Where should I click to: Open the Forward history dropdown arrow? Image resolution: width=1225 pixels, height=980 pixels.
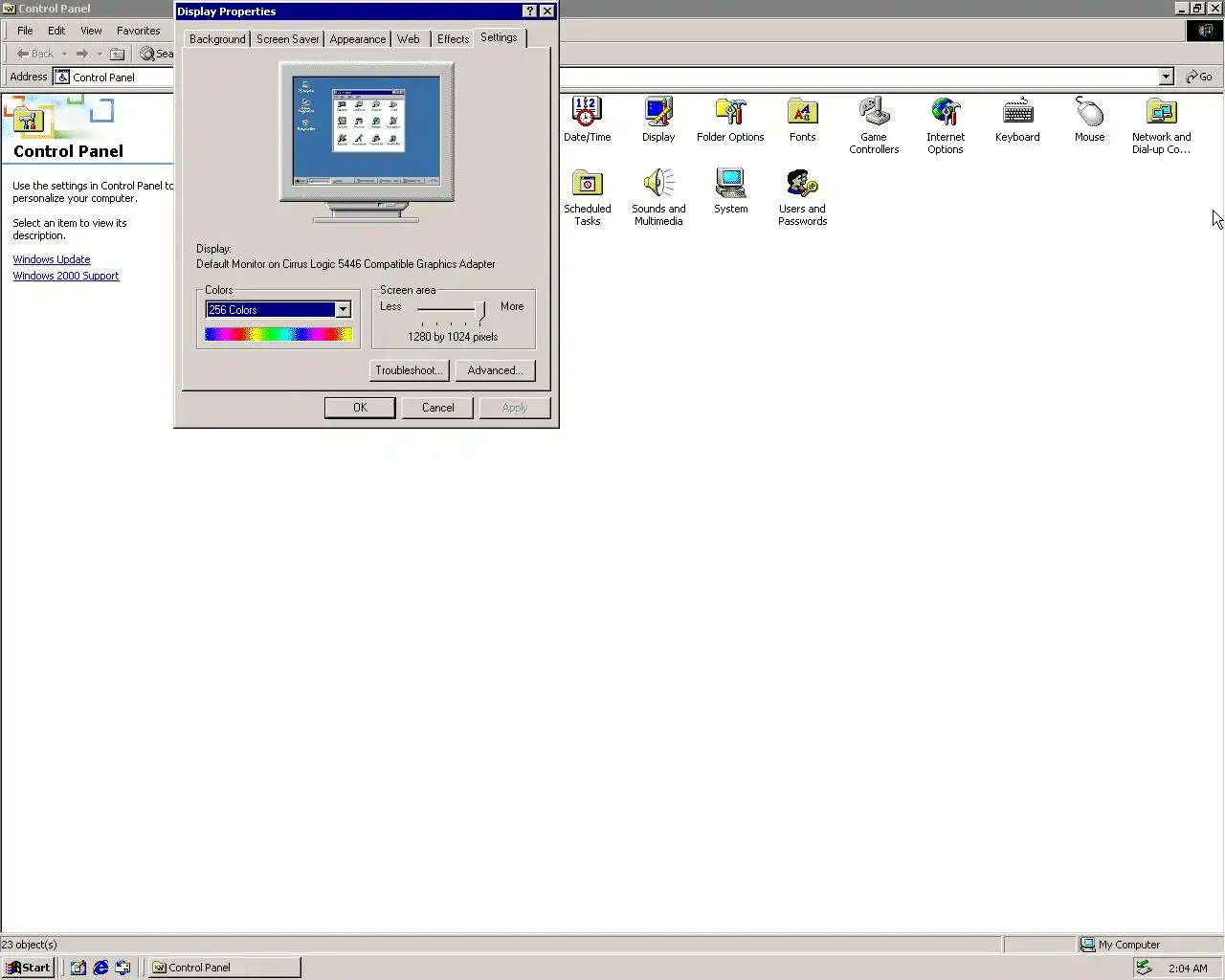100,54
